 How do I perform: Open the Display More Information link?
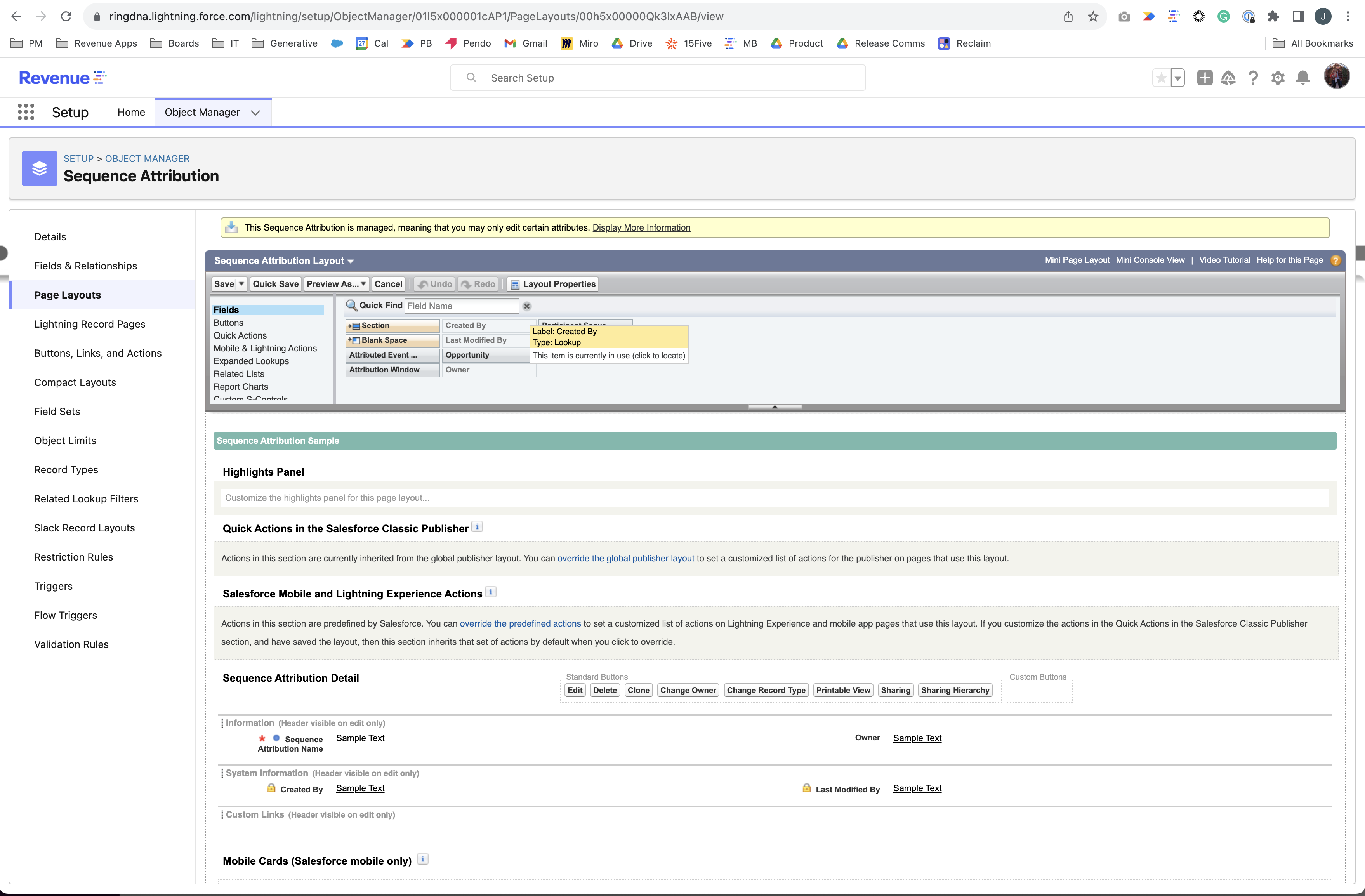pos(641,227)
